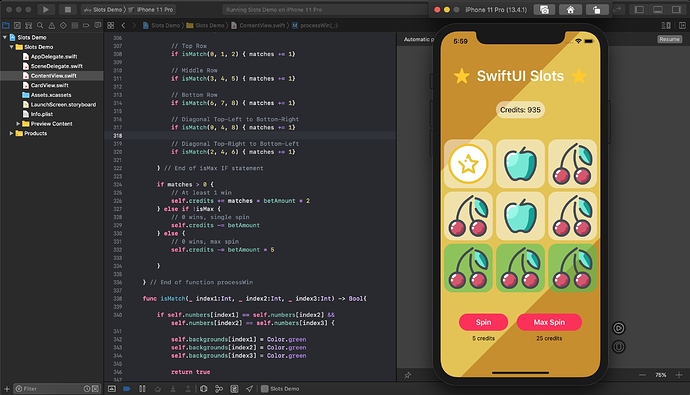Screen dimensions: 690x395
Task: Click the Slots Demo process in debug bar
Action: pos(280,389)
